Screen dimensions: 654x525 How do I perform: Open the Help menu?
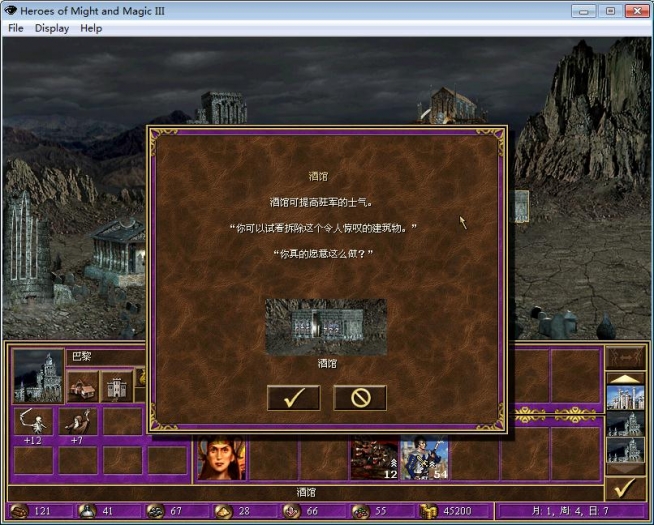click(x=91, y=28)
